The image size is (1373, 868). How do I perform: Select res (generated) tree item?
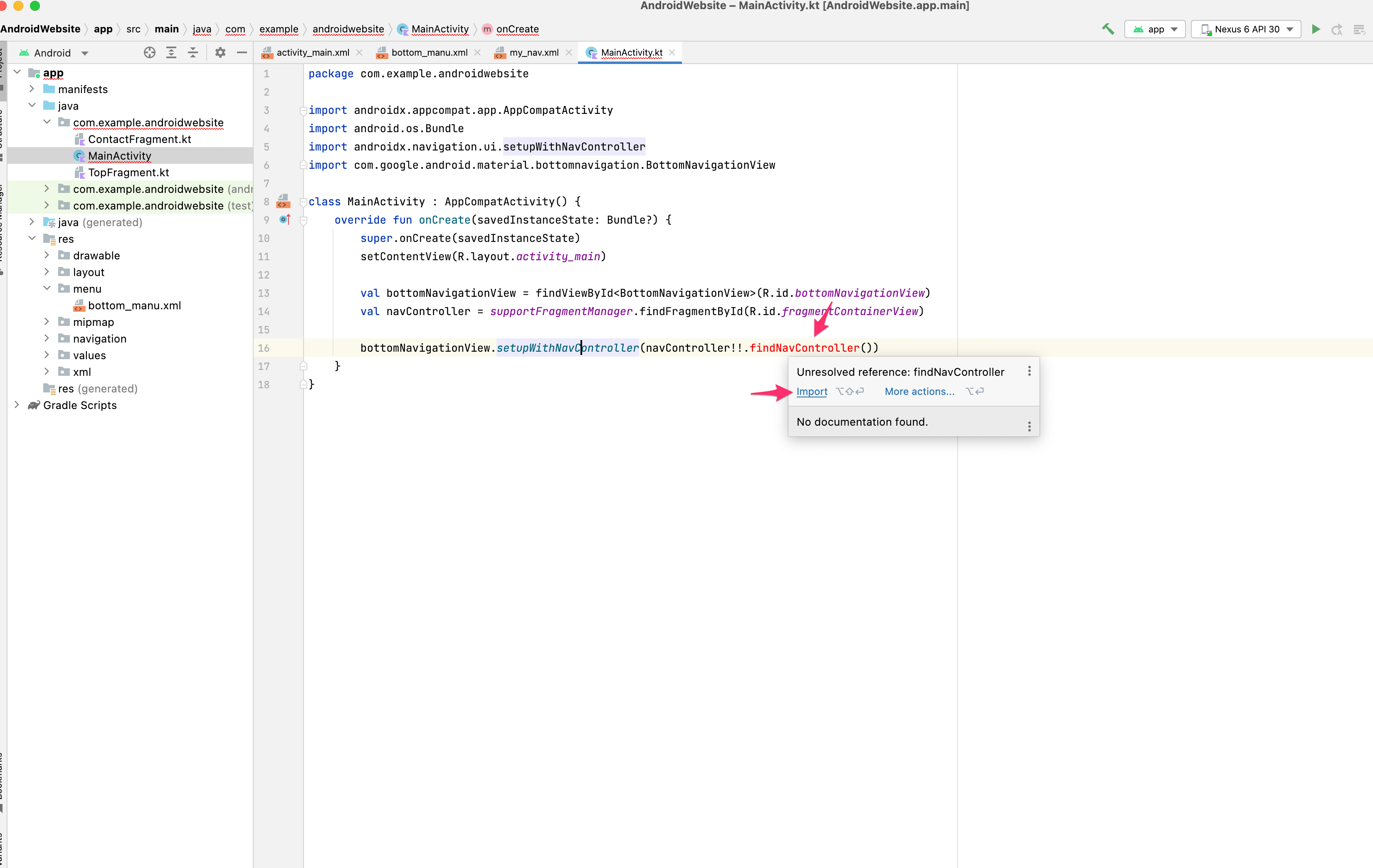97,388
